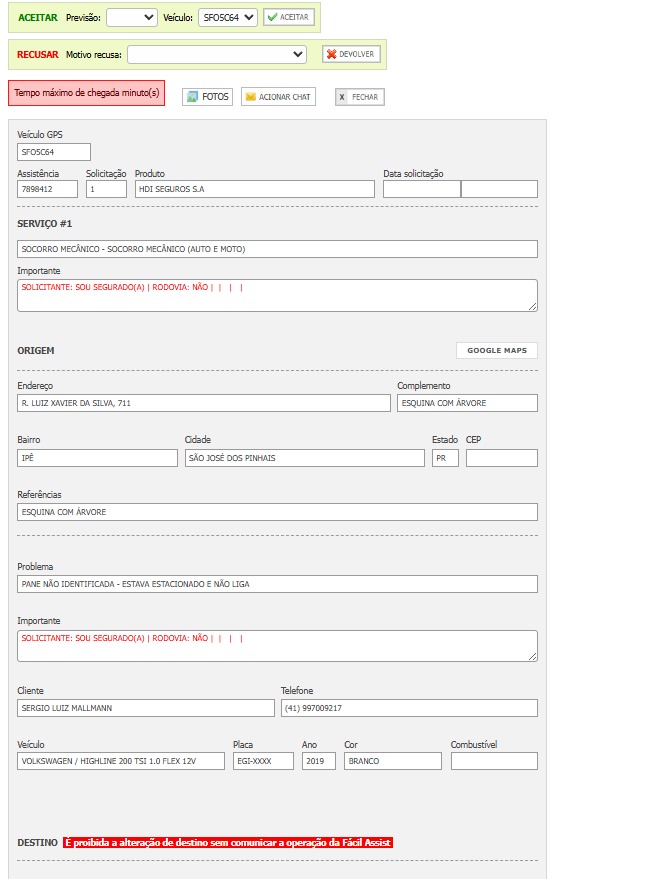Click the green checkmark icon on ACEITAR button
663x879 pixels.
tap(272, 17)
